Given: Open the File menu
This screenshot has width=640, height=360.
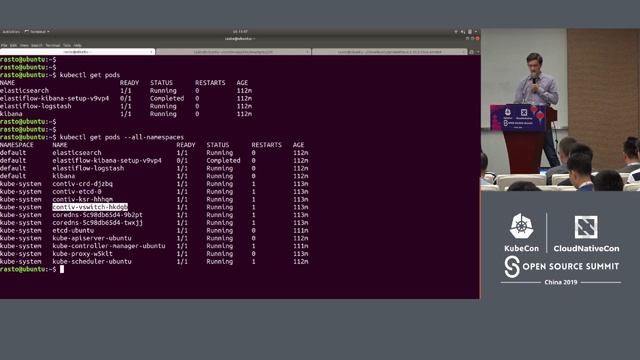Looking at the screenshot, I should pyautogui.click(x=4, y=45).
